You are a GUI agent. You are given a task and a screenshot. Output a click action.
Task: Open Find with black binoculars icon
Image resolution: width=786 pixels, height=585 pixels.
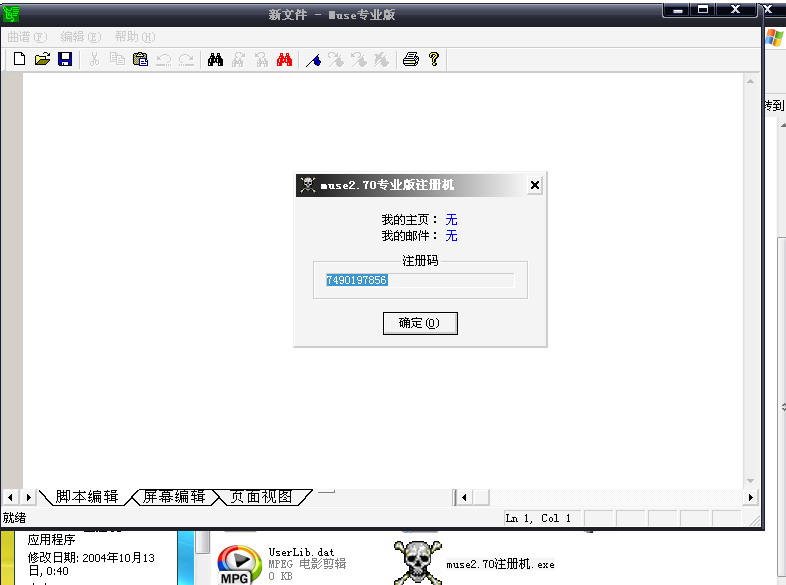pos(216,60)
